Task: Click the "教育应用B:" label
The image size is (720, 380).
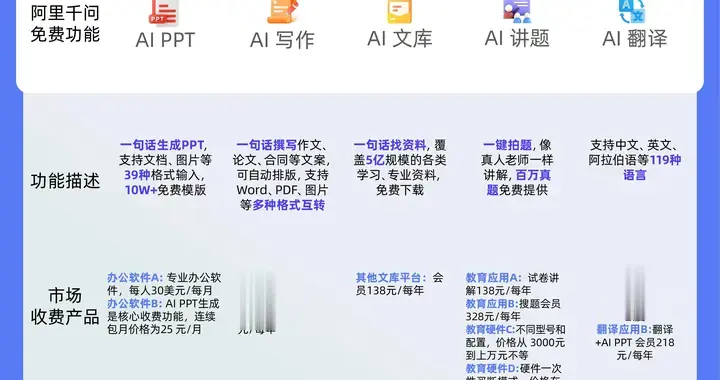Action: 492,303
